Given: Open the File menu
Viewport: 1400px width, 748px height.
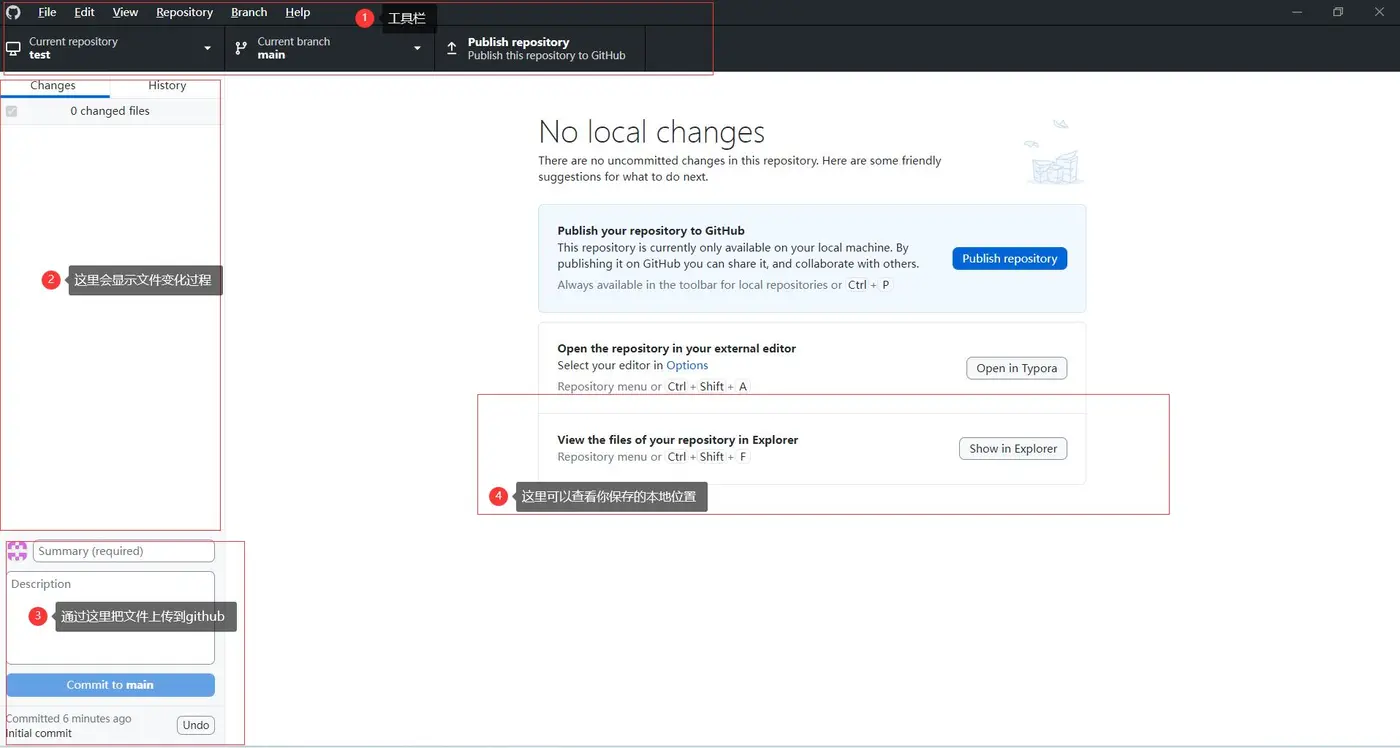Looking at the screenshot, I should [47, 12].
